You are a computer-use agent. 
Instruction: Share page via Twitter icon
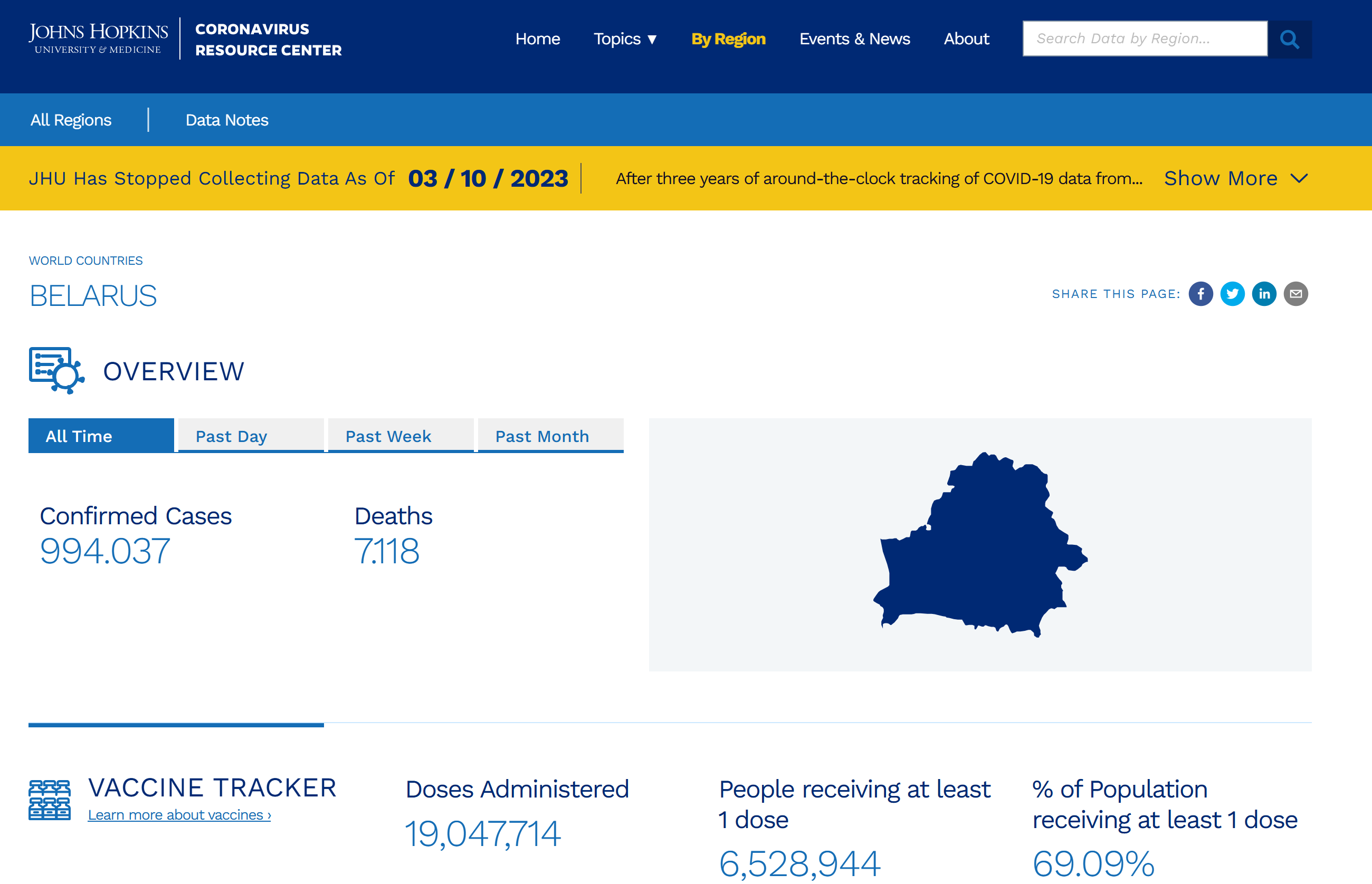pos(1232,294)
